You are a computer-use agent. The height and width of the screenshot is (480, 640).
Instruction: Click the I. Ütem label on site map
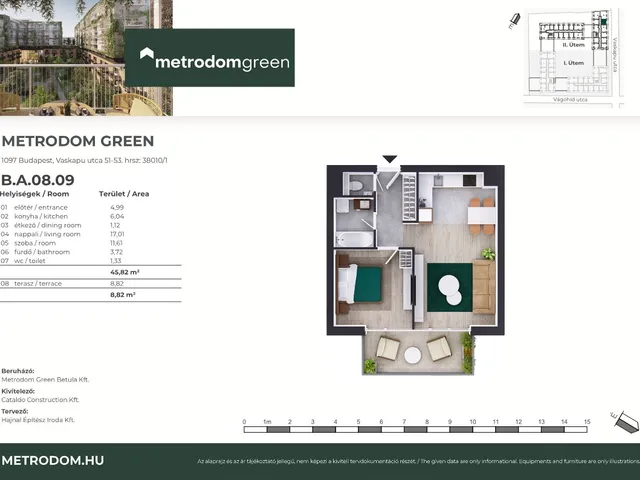(573, 63)
